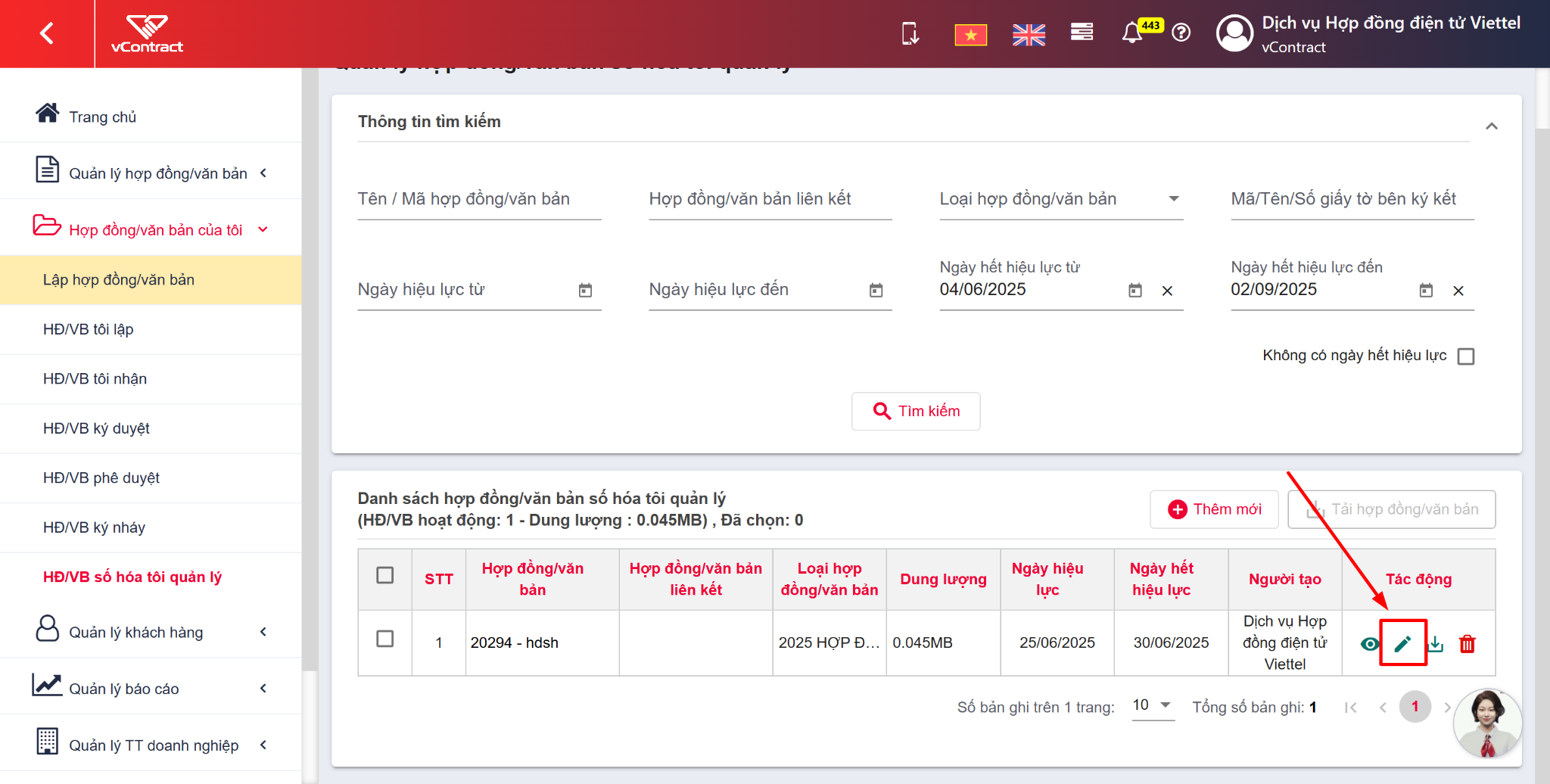Open HĐ/VB ký duyệt menu item

(151, 428)
